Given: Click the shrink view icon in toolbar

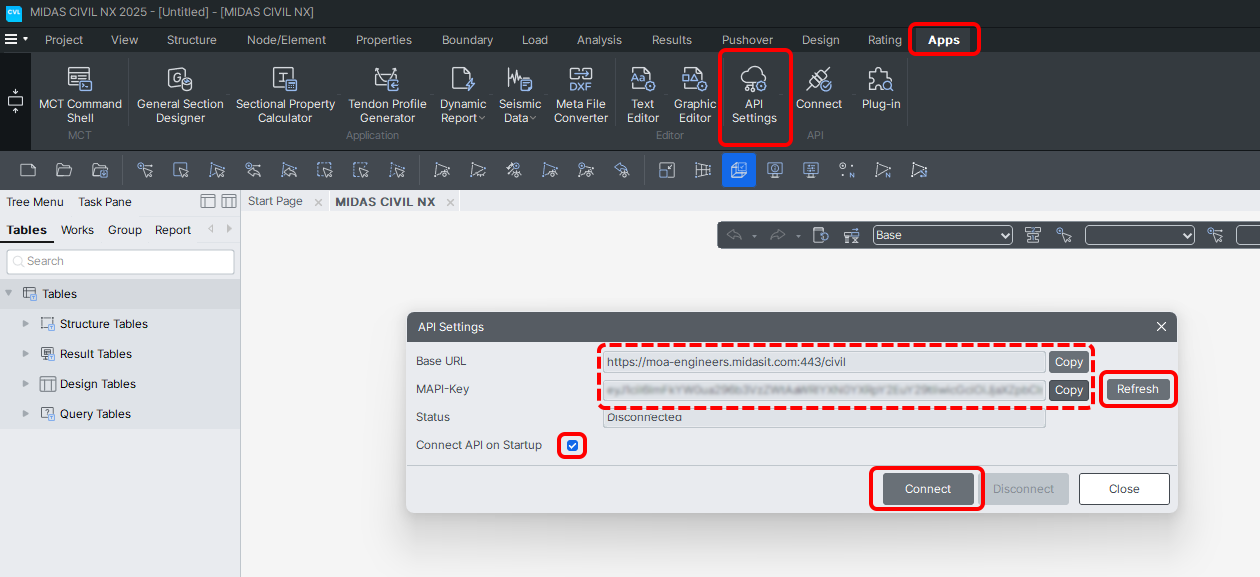Looking at the screenshot, I should pos(667,170).
